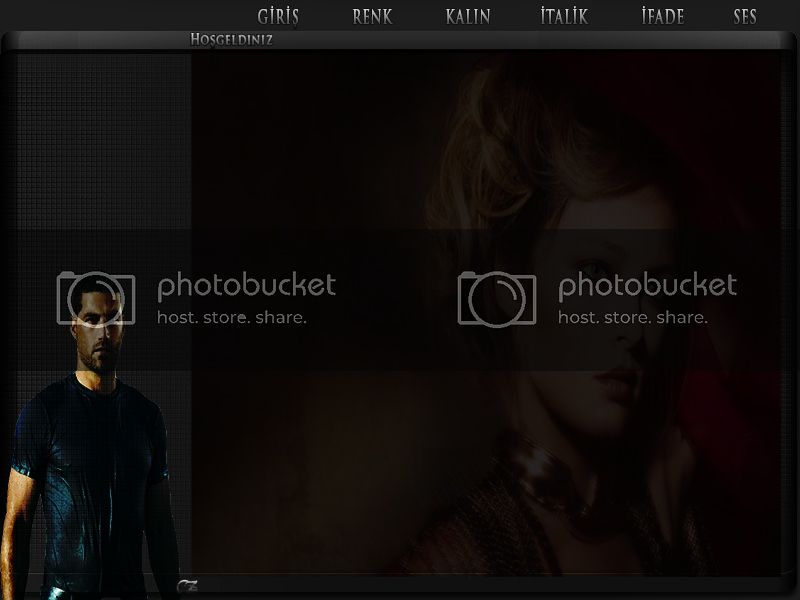
Task: Toggle KALIN bold text formatting
Action: (467, 16)
